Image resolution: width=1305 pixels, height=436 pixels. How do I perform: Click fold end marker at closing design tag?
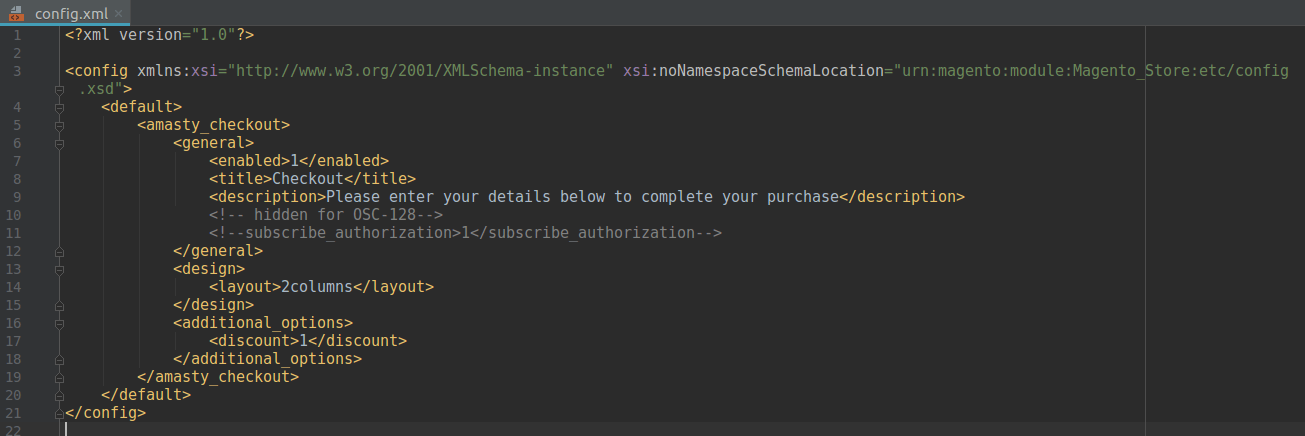click(x=59, y=305)
